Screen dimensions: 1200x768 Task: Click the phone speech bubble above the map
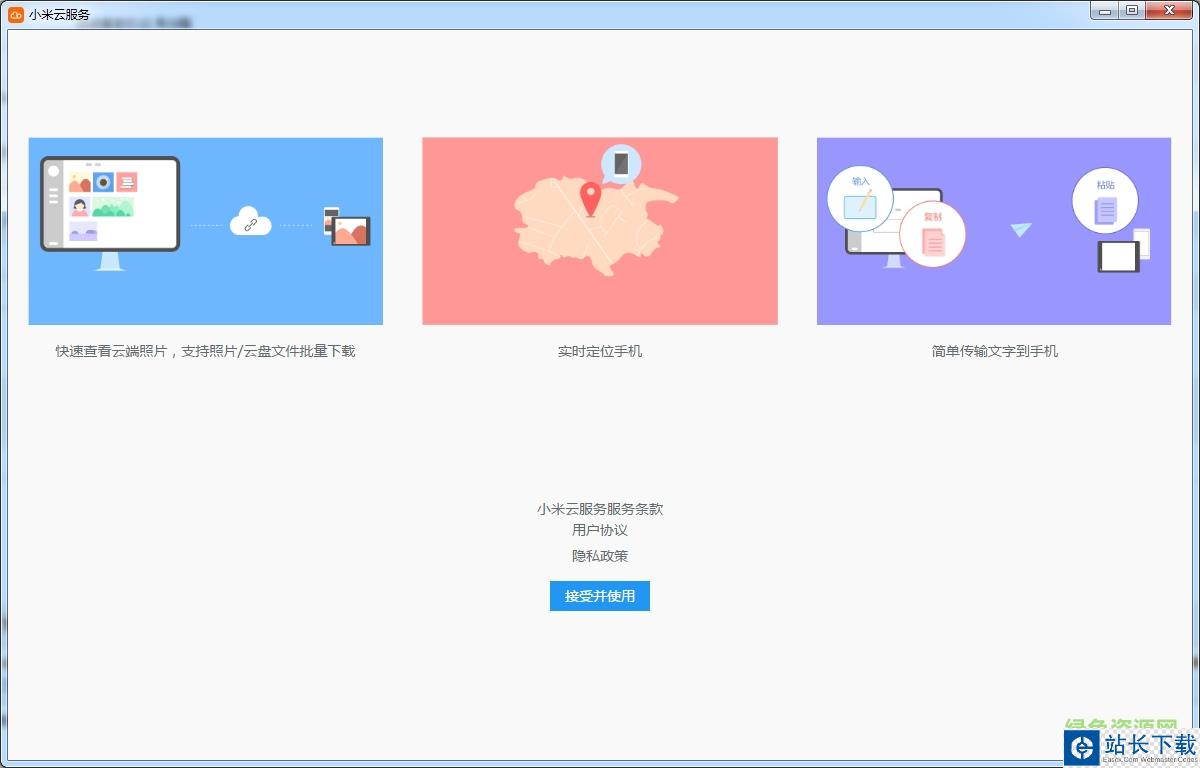(621, 164)
